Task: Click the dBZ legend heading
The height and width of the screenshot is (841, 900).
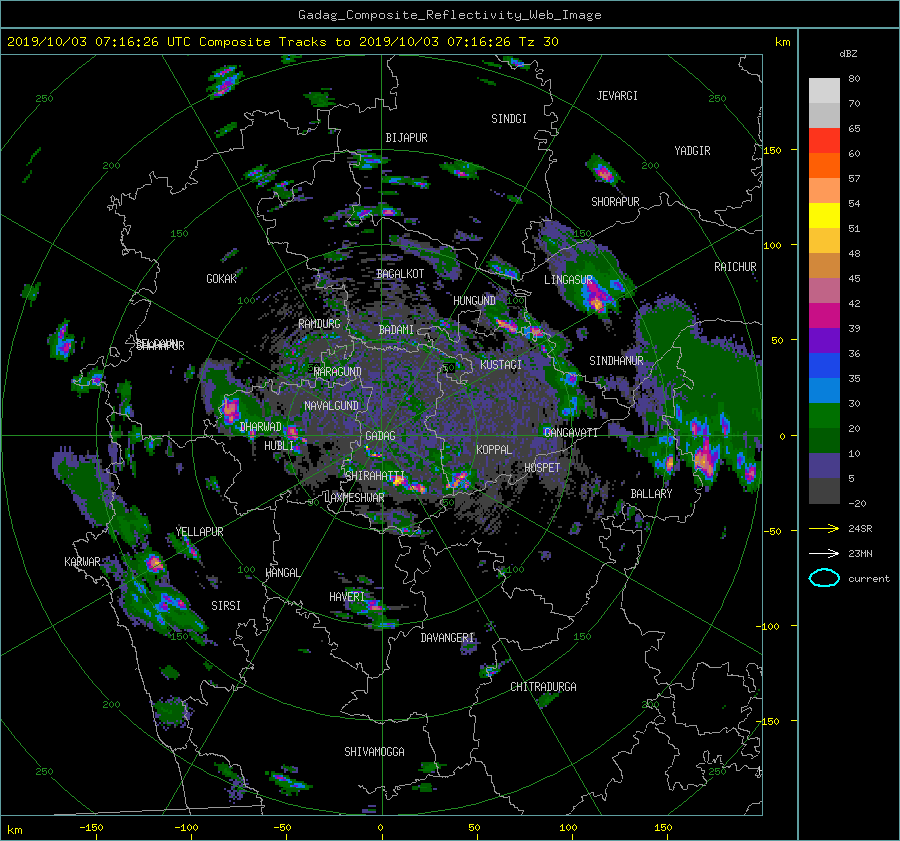Action: pos(848,54)
